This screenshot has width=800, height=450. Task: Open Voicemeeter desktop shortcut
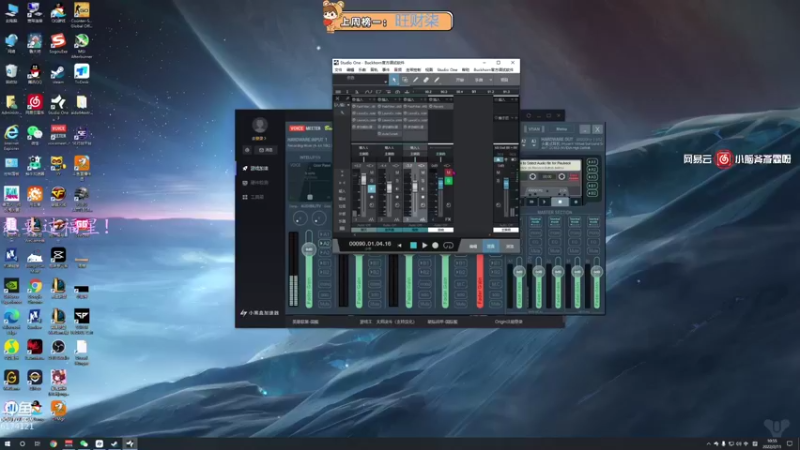tap(58, 135)
